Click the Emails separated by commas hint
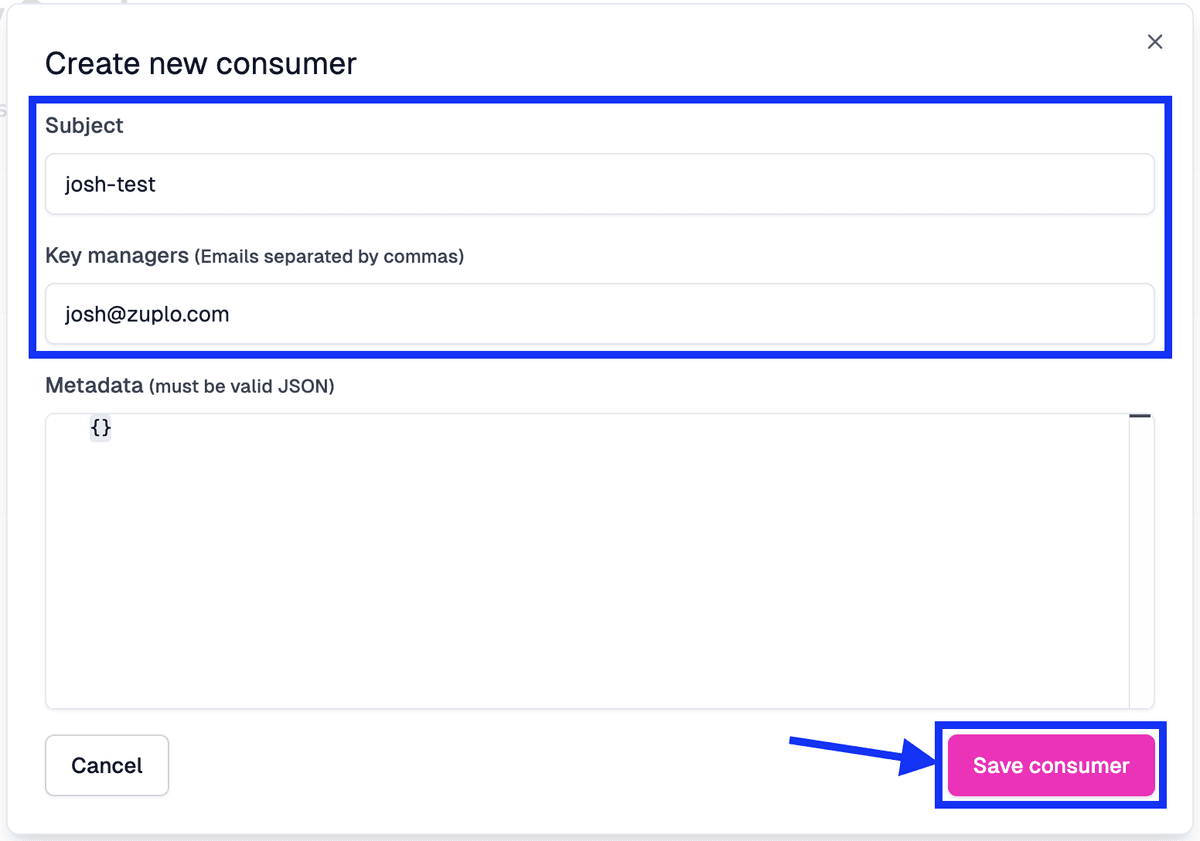The width and height of the screenshot is (1200, 841). (331, 257)
